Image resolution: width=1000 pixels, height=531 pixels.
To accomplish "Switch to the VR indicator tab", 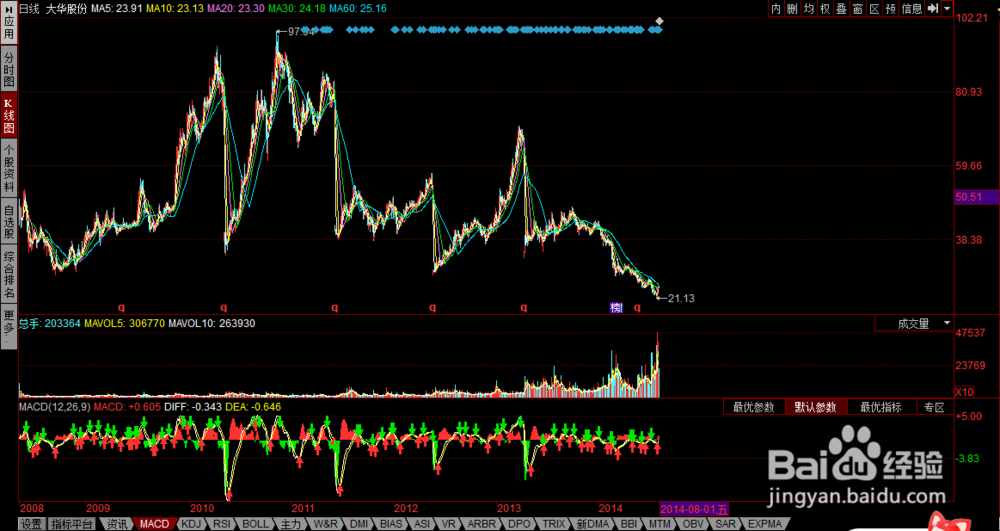I will point(449,525).
